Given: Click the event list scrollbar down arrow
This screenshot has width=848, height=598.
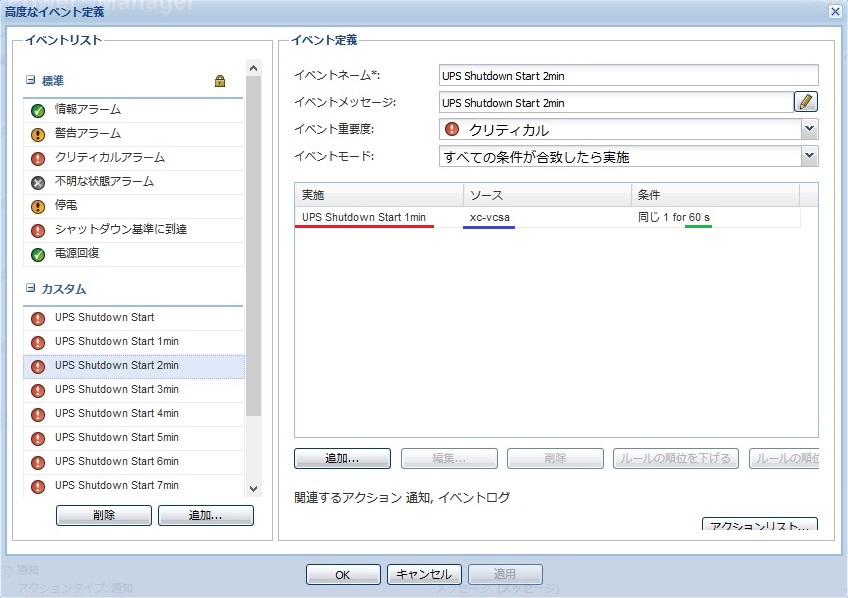Looking at the screenshot, I should point(253,488).
